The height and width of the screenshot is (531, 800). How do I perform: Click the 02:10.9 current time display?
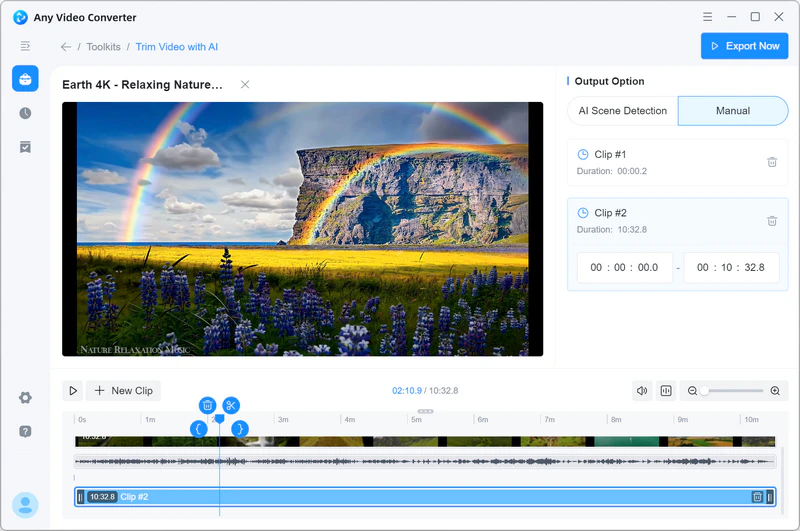(407, 391)
